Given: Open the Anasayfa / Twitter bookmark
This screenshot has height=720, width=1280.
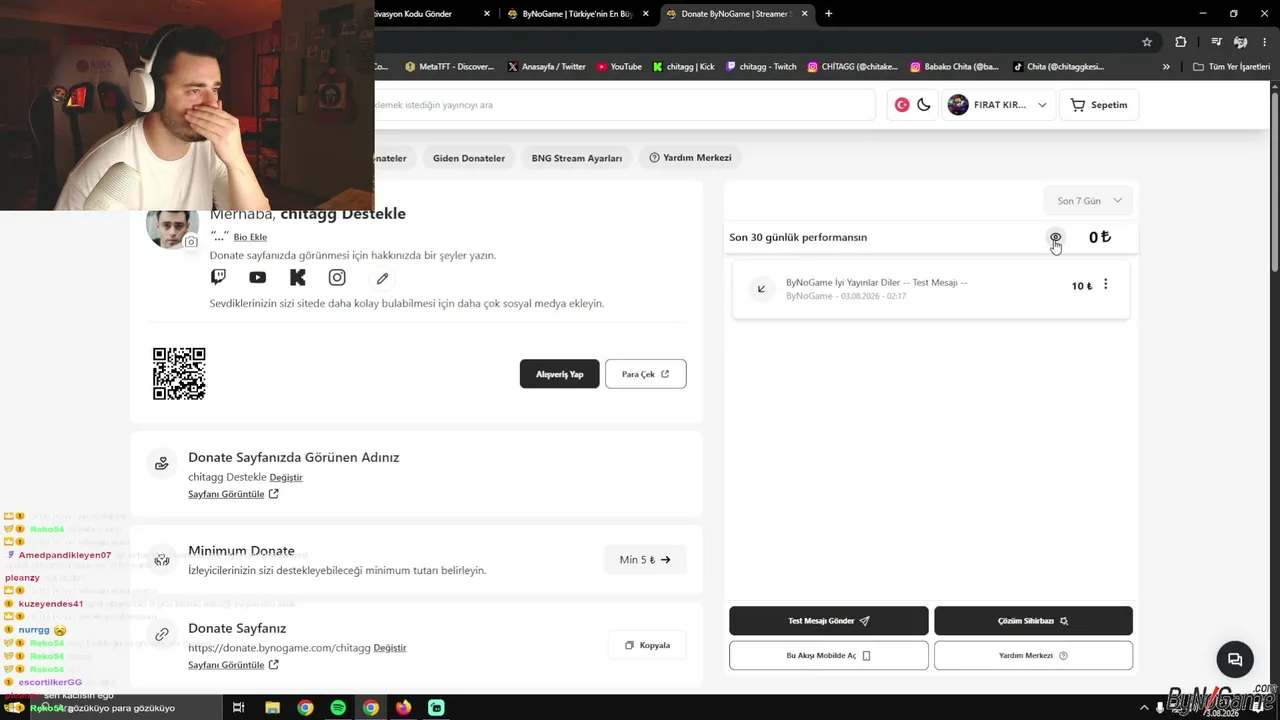Looking at the screenshot, I should [x=546, y=67].
